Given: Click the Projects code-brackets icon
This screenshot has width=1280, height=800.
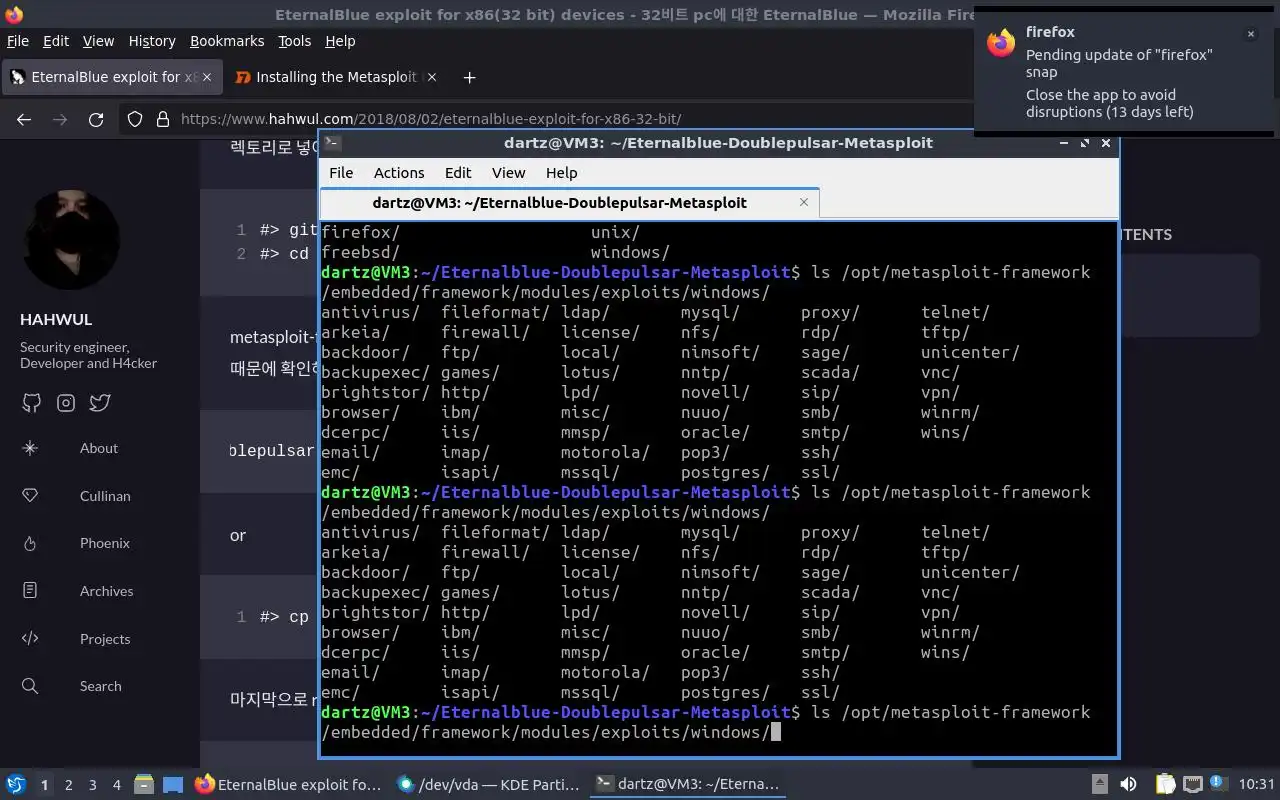Looking at the screenshot, I should point(30,639).
